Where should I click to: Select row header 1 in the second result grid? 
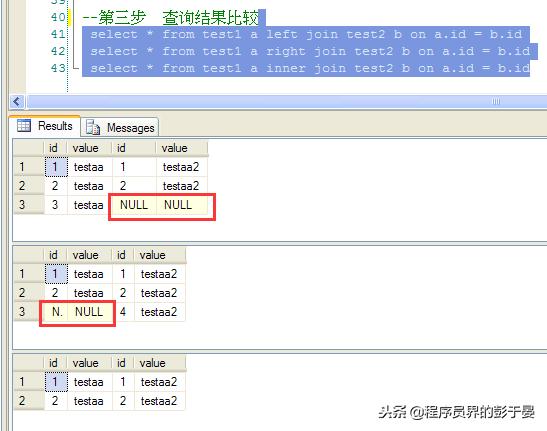[x=29, y=274]
